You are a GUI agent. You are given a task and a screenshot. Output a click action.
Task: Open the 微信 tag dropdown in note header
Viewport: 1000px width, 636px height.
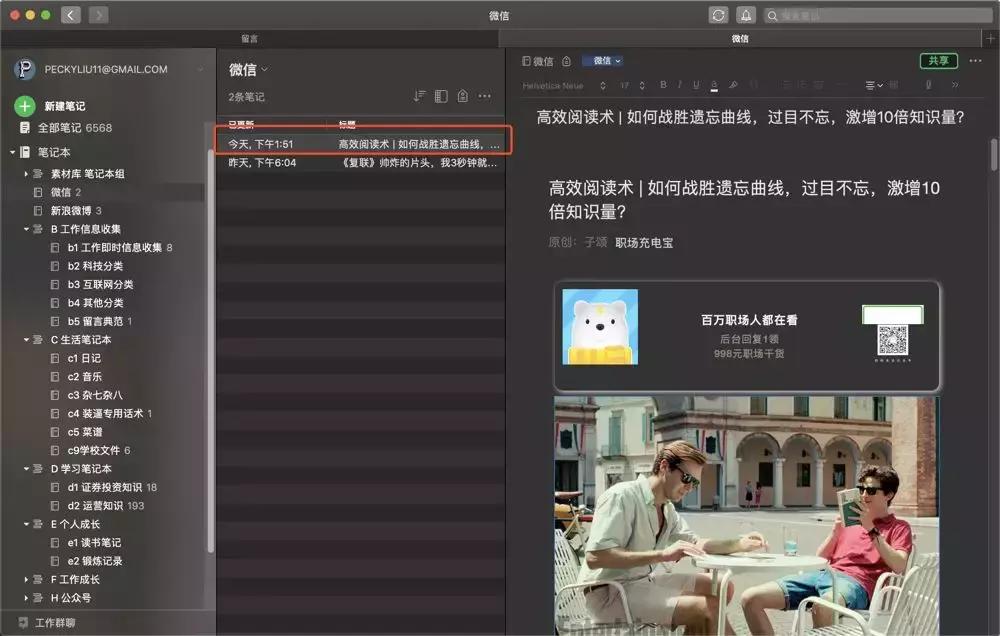coord(604,60)
